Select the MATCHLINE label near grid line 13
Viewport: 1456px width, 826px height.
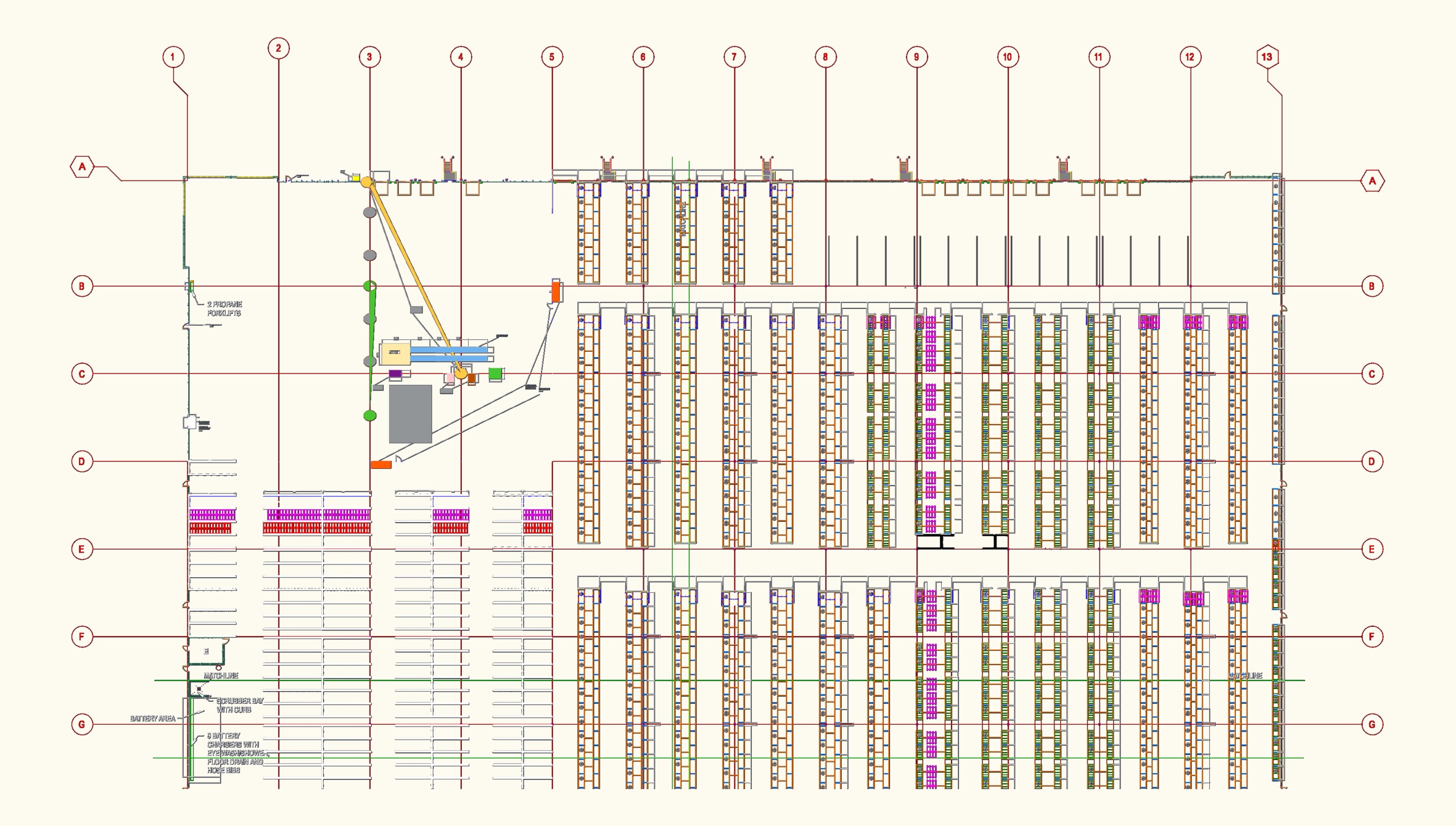point(1246,675)
